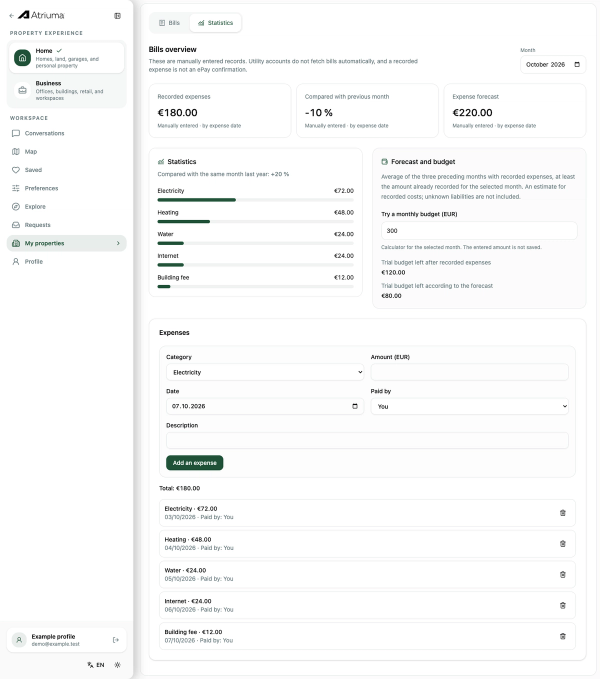
Task: Click the €80.00 forecast budget value
Action: pyautogui.click(x=391, y=296)
